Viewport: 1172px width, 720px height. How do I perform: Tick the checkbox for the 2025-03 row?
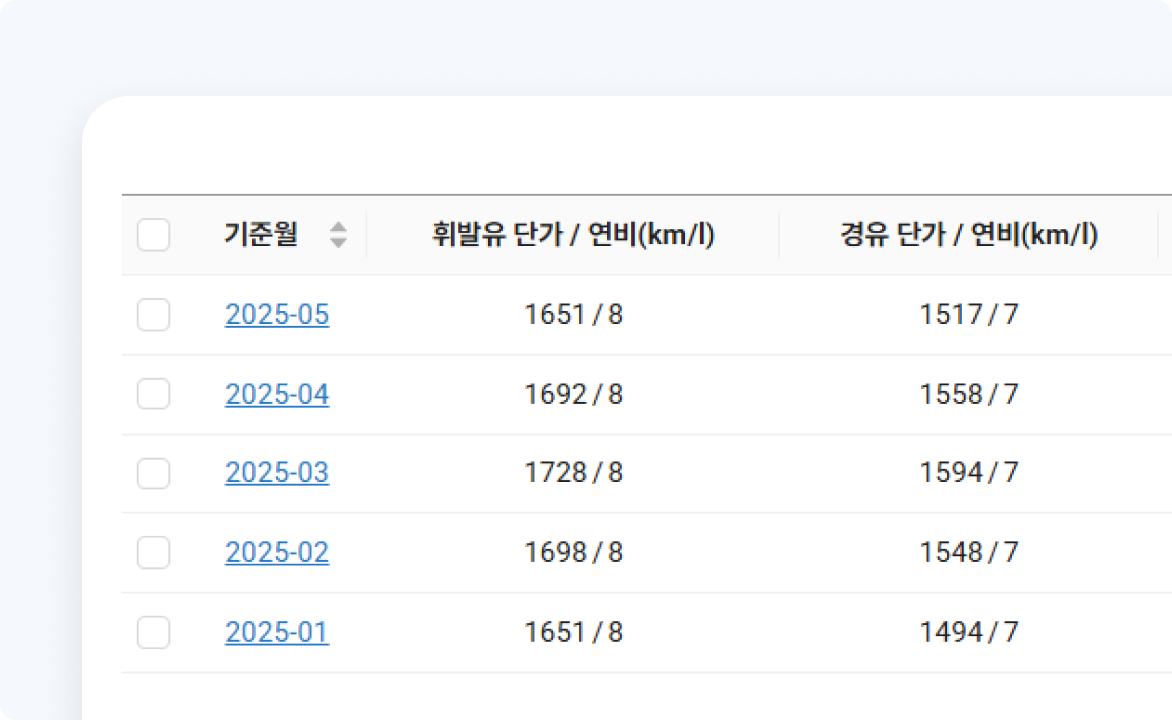[153, 473]
